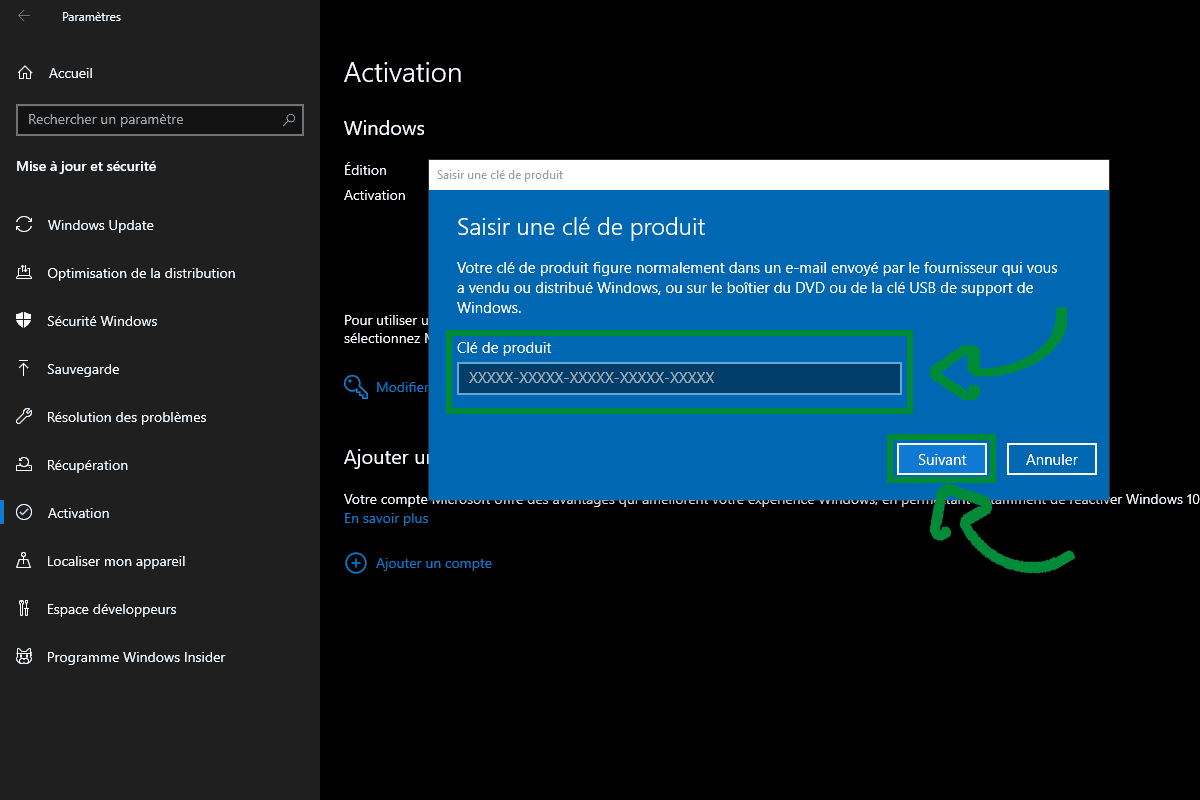Image resolution: width=1200 pixels, height=800 pixels.
Task: Open the Accueil home icon
Action: click(x=25, y=73)
